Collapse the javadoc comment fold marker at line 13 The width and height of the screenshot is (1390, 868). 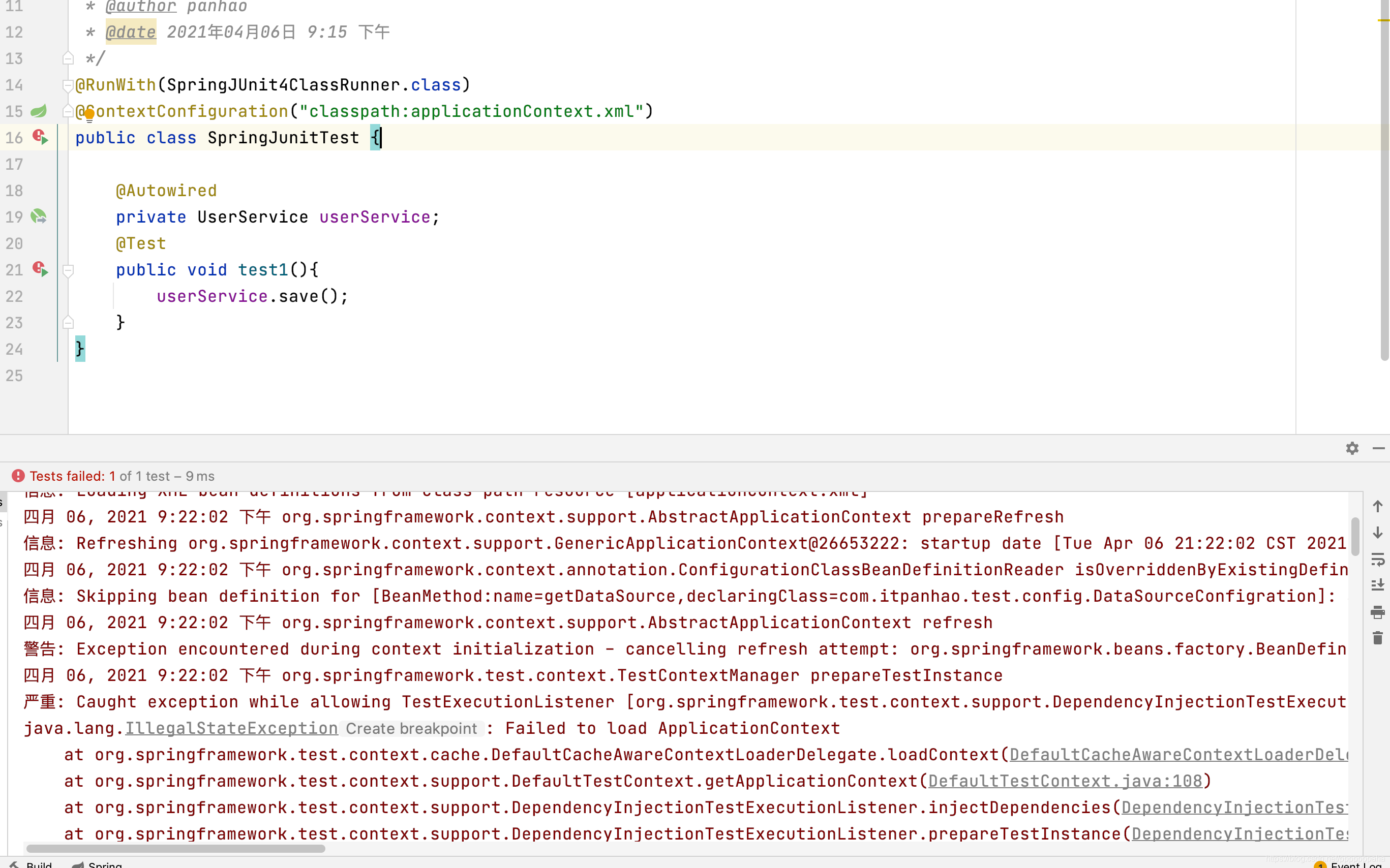tap(68, 58)
